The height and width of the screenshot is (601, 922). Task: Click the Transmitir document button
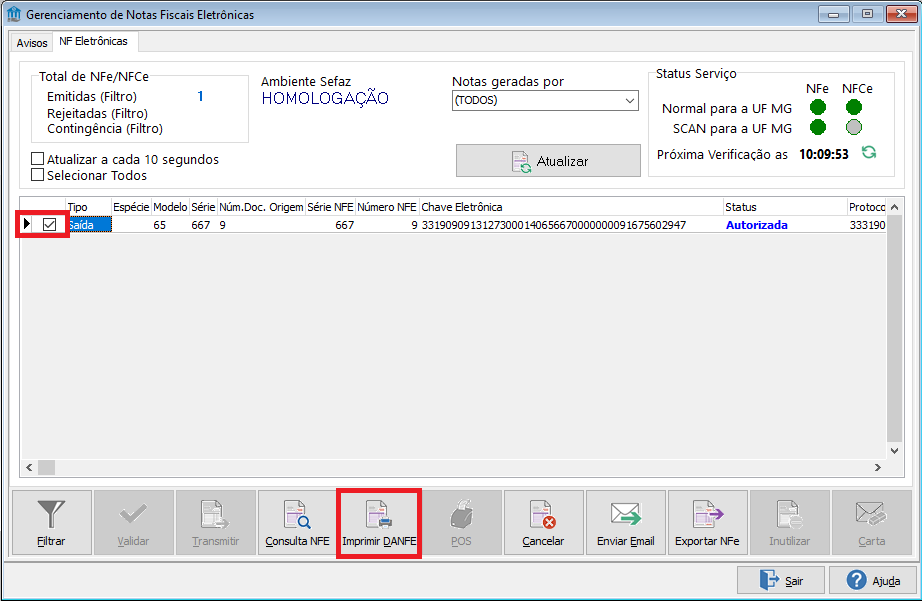pyautogui.click(x=216, y=523)
